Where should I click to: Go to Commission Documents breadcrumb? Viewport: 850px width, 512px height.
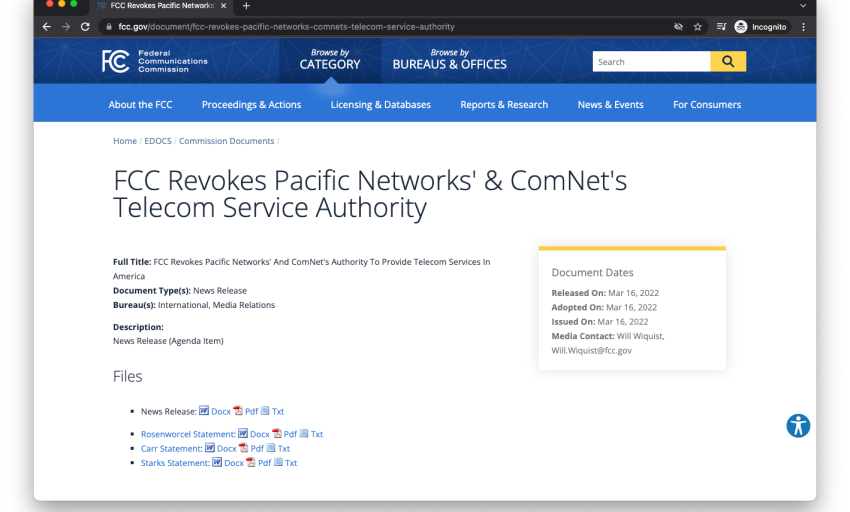coord(227,141)
